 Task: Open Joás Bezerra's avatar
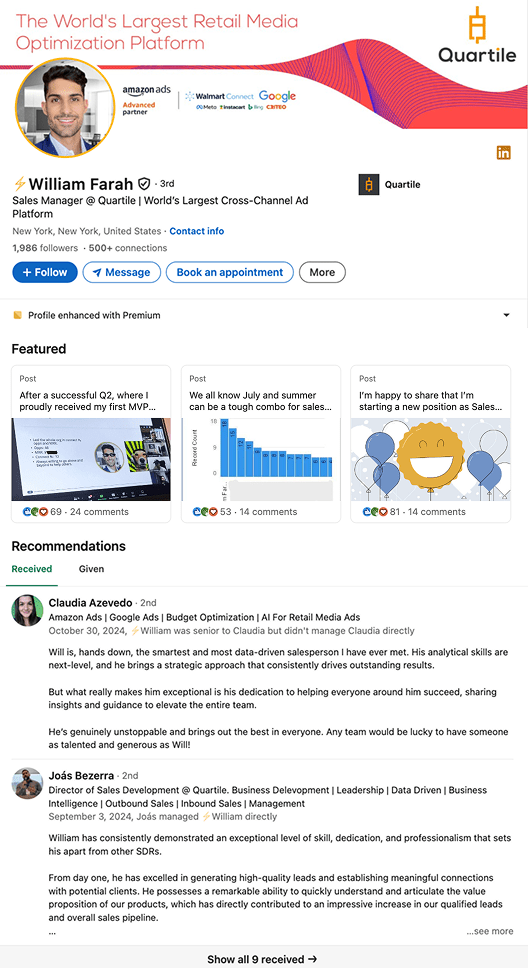click(27, 783)
